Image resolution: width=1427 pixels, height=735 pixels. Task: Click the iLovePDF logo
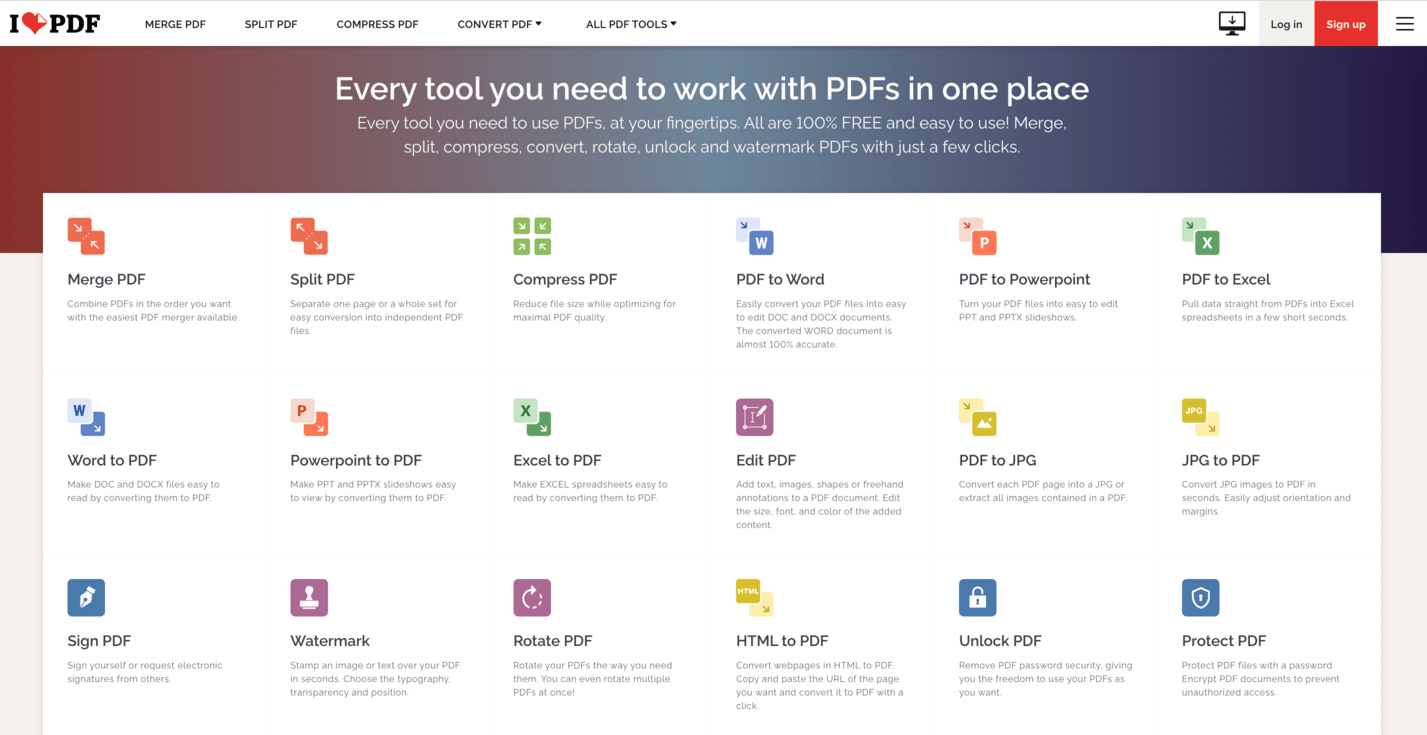55,23
